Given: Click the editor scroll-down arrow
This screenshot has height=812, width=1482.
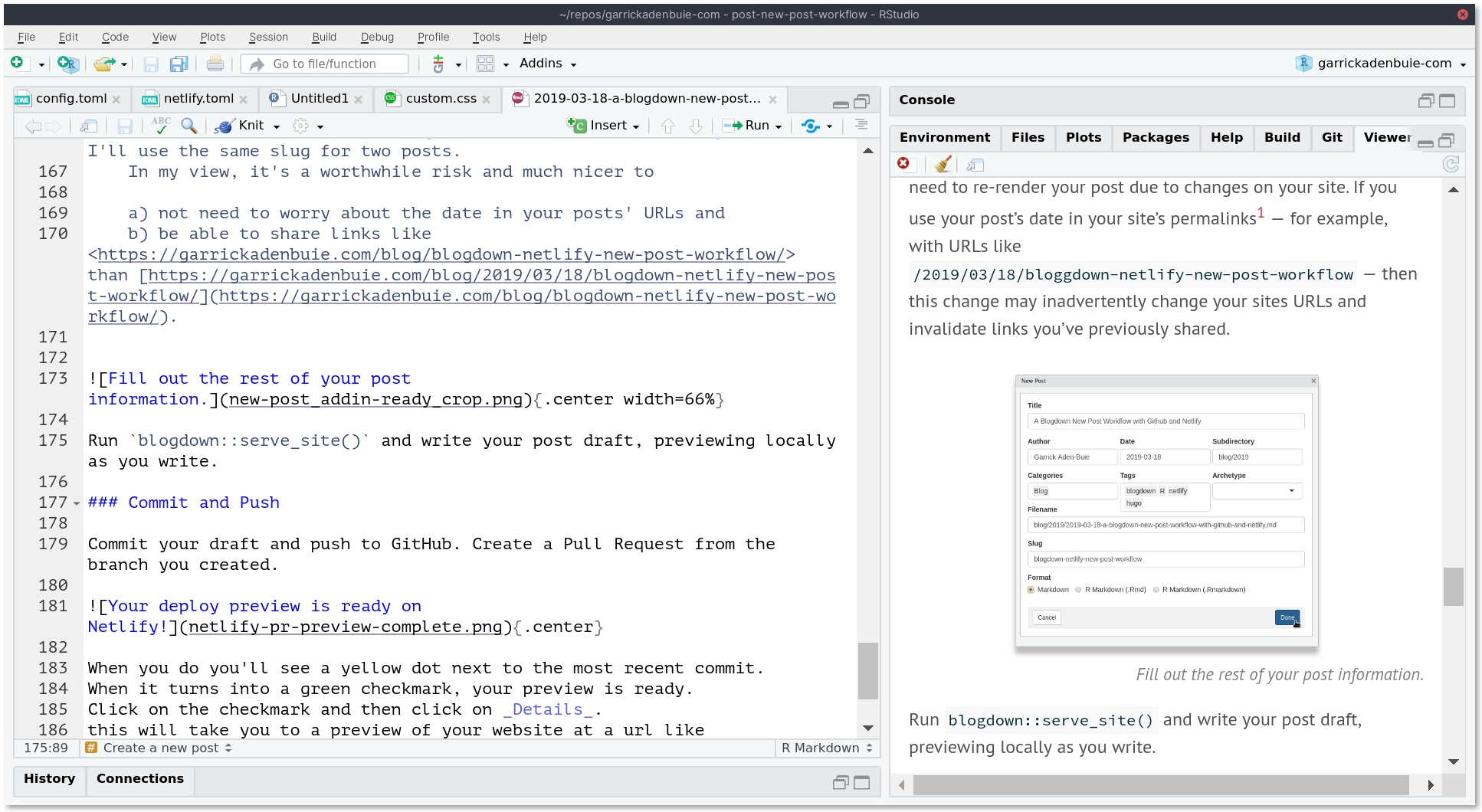Looking at the screenshot, I should point(867,728).
